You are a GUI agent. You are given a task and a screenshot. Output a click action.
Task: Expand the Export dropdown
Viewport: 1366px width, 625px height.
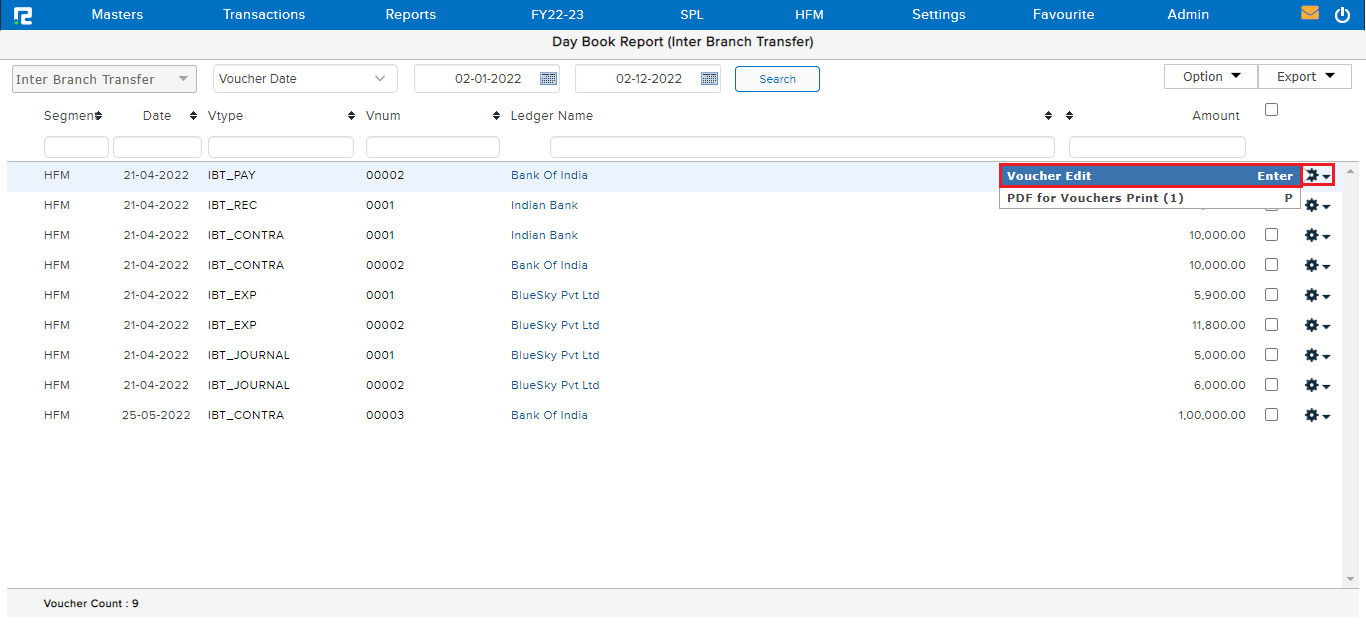tap(1305, 77)
